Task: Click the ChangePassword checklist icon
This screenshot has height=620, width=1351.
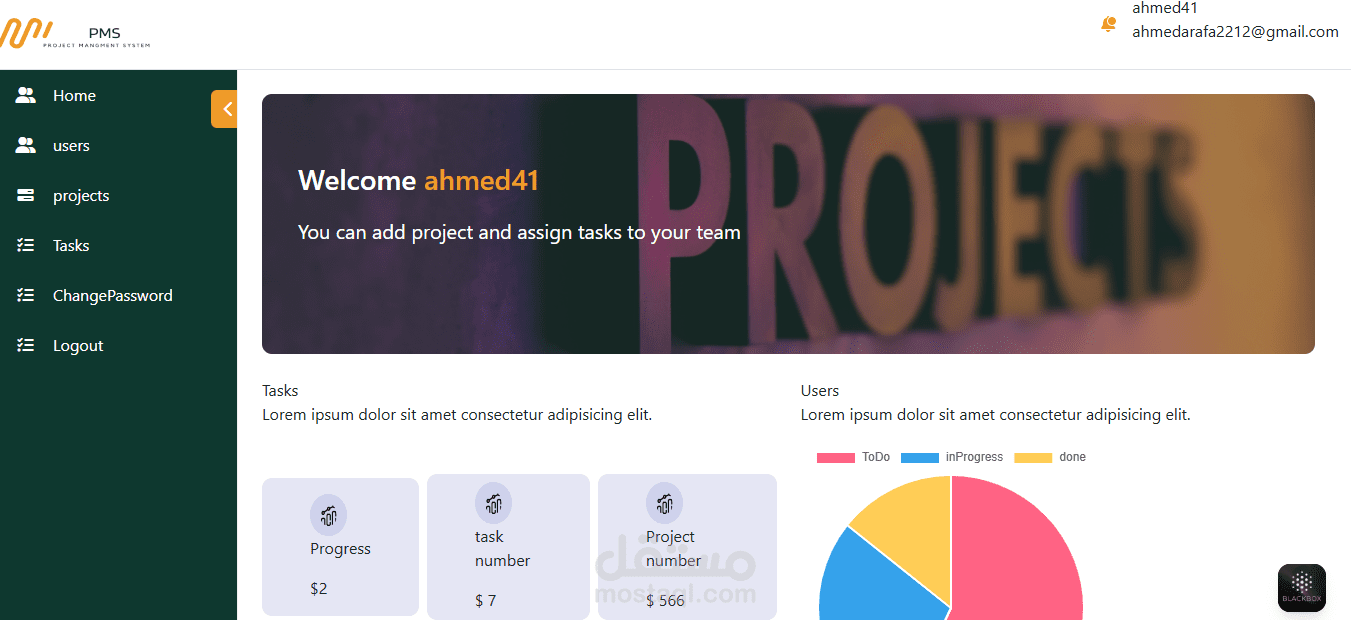Action: pos(26,296)
